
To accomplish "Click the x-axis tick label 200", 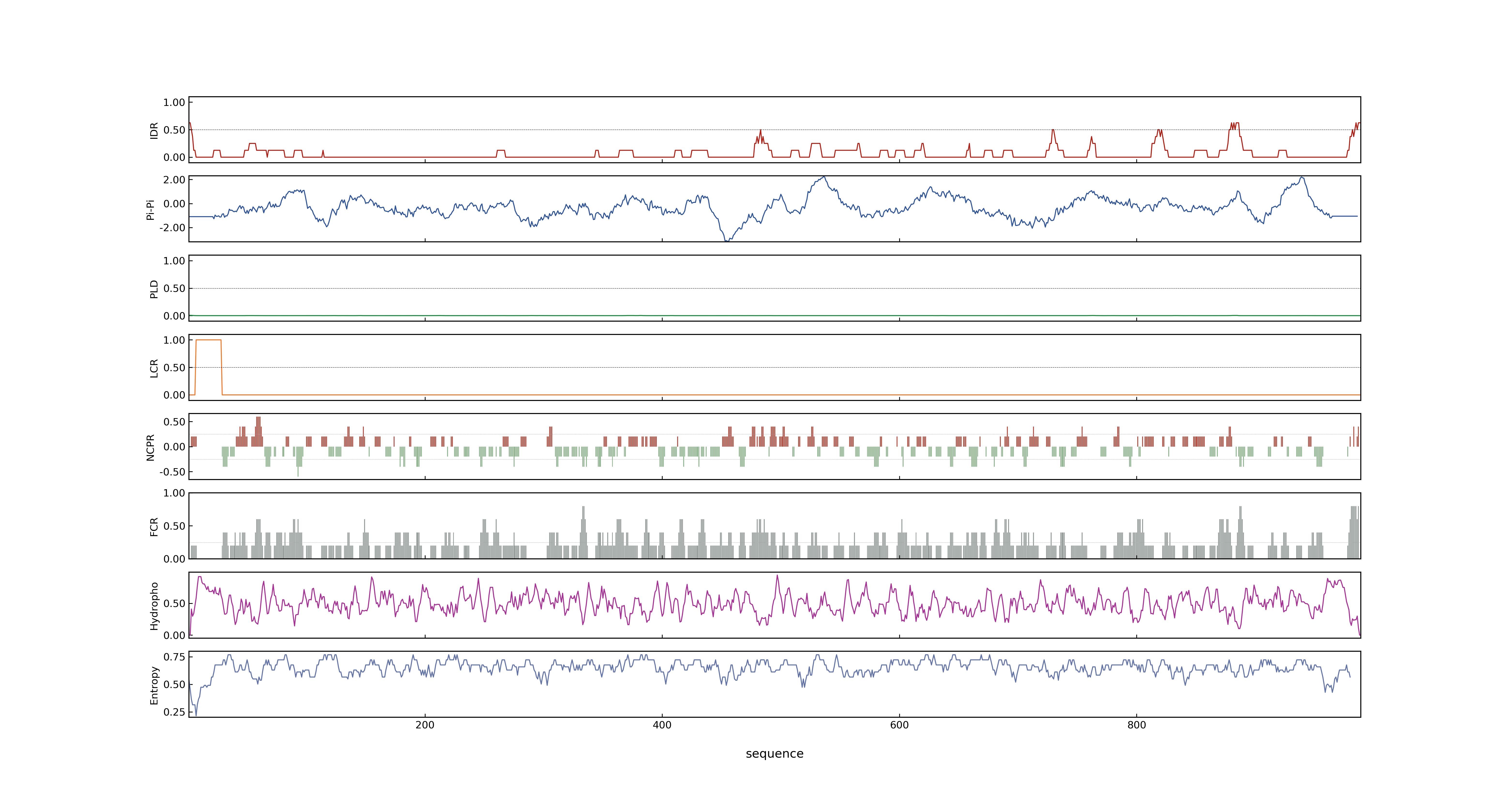I will tap(425, 725).
